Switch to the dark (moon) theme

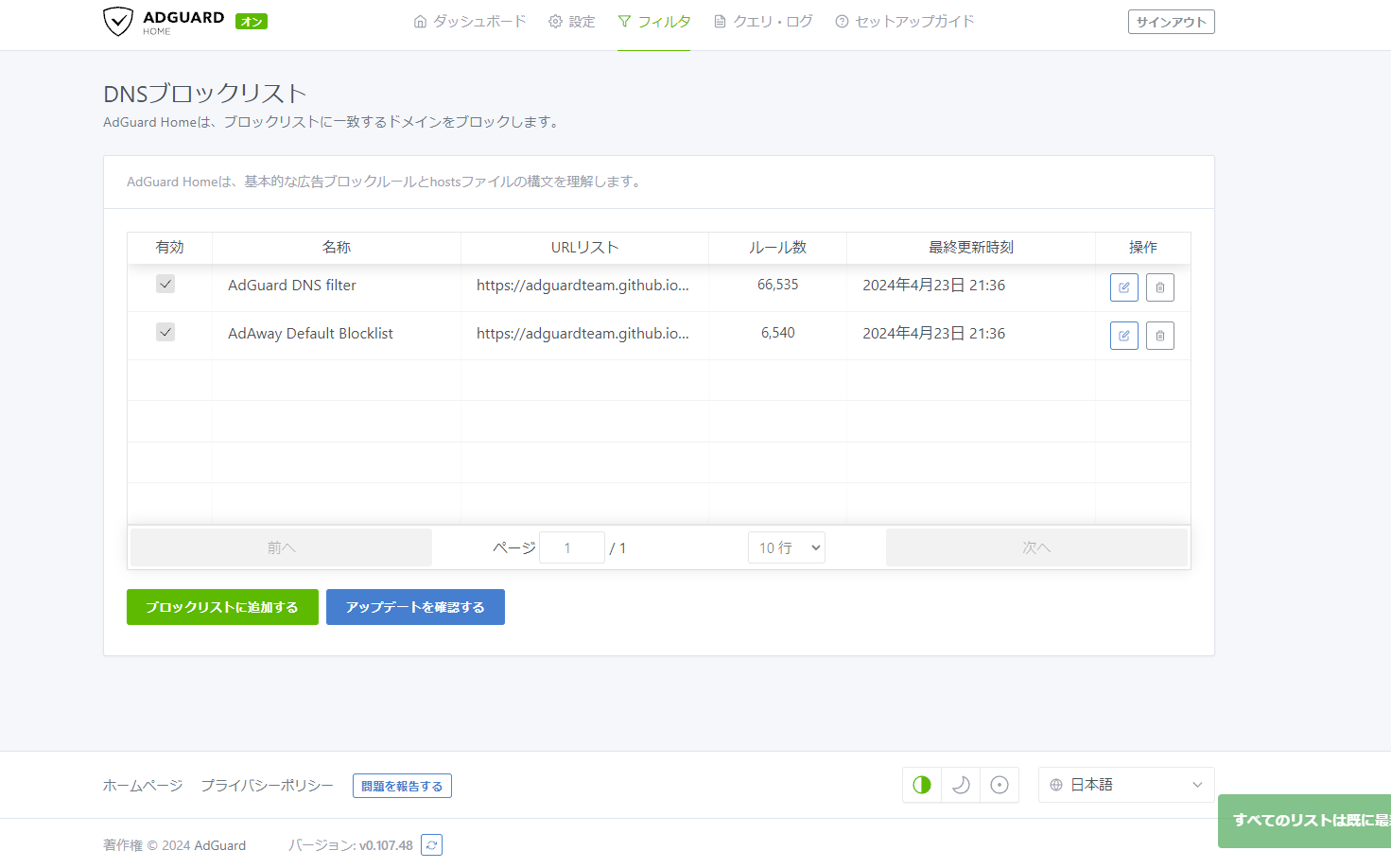[961, 785]
